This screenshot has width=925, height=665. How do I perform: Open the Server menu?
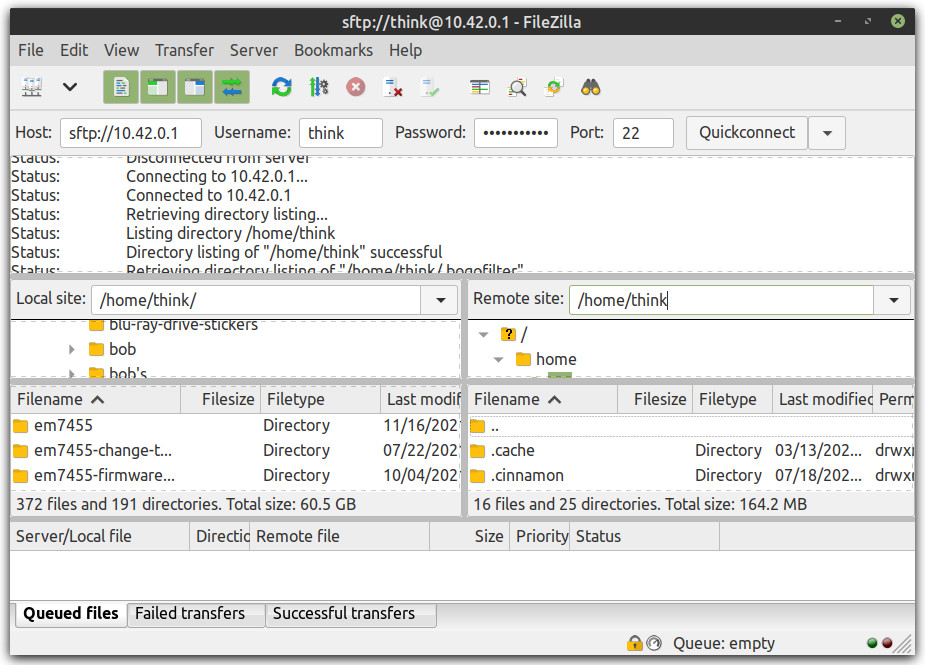click(x=254, y=50)
